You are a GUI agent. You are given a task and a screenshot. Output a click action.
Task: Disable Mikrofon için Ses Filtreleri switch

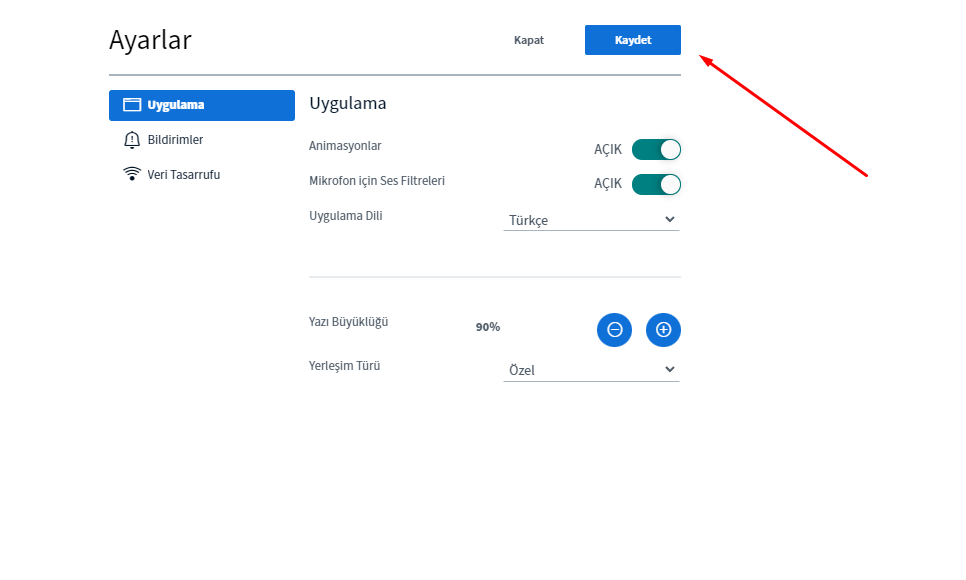[x=656, y=184]
